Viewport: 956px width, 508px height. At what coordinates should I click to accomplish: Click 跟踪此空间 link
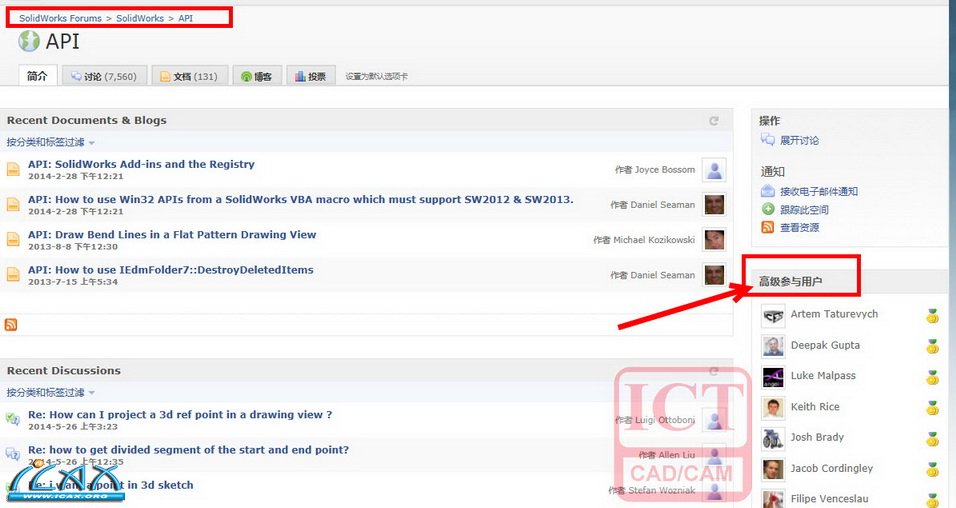coord(804,210)
